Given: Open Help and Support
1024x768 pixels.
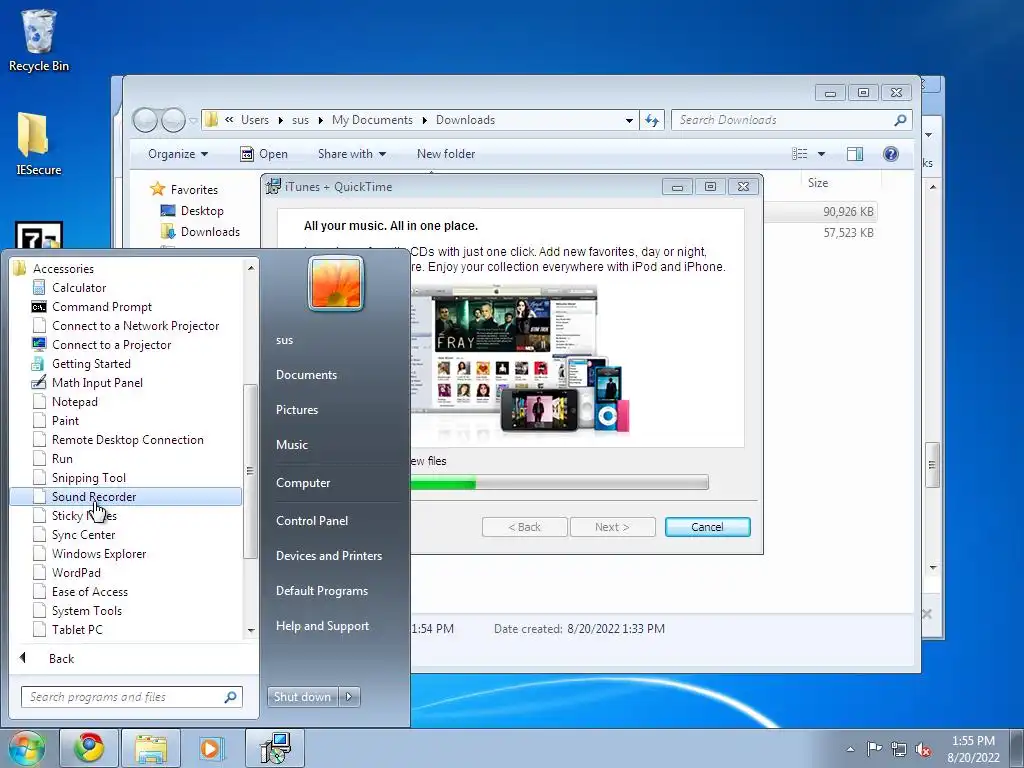Looking at the screenshot, I should coord(322,626).
